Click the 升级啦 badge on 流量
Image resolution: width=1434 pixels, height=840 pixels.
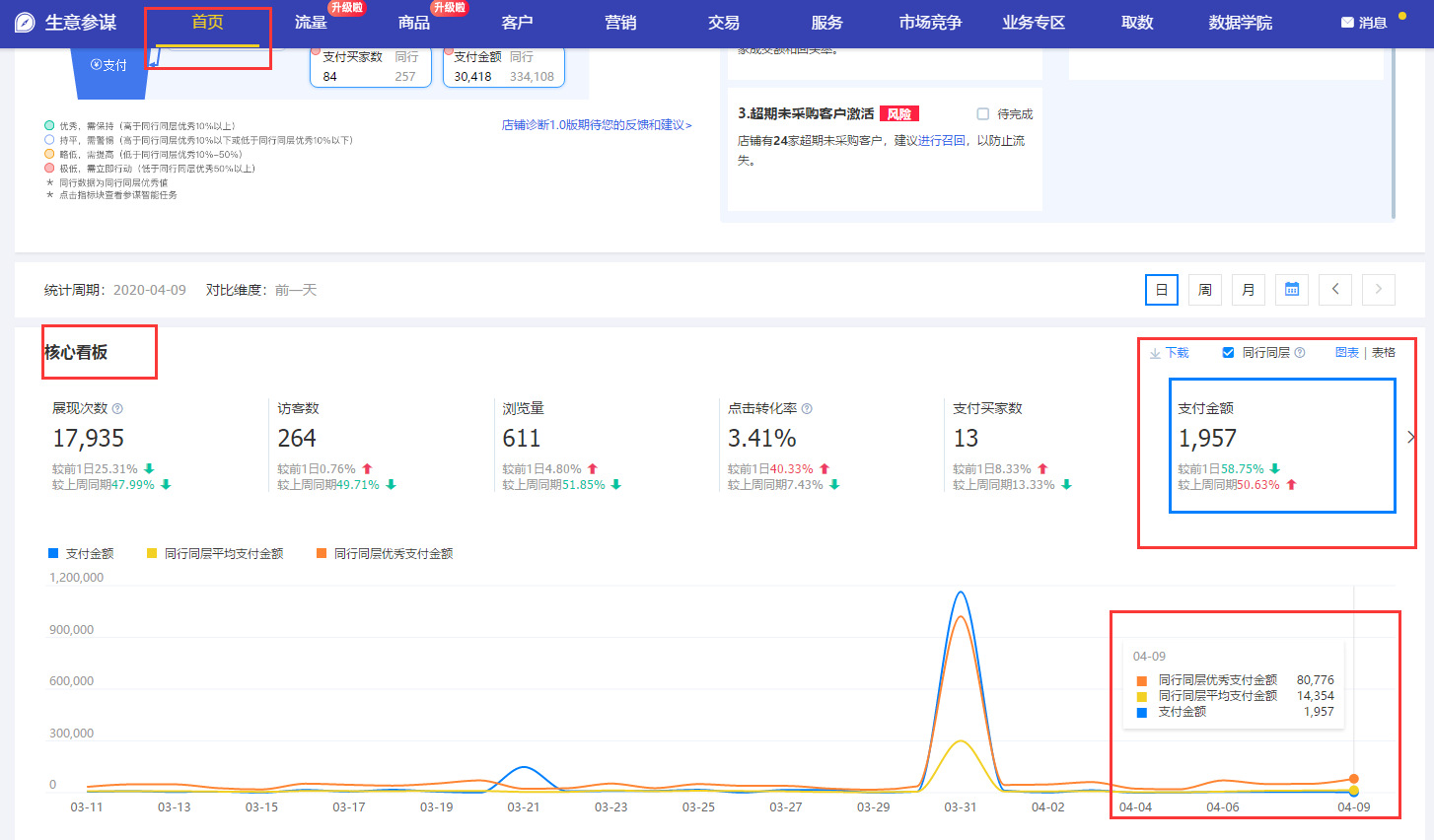[346, 7]
